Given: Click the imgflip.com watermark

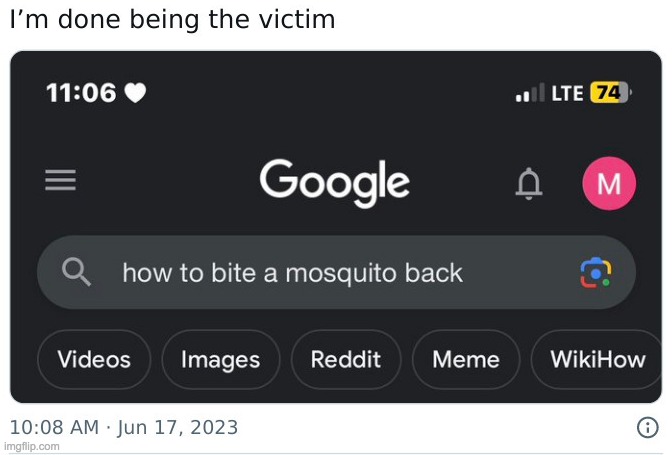Looking at the screenshot, I should click(31, 447).
